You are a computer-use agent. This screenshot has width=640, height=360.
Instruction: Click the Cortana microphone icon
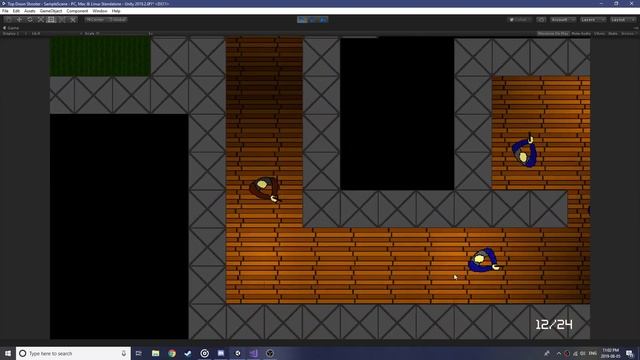point(124,353)
